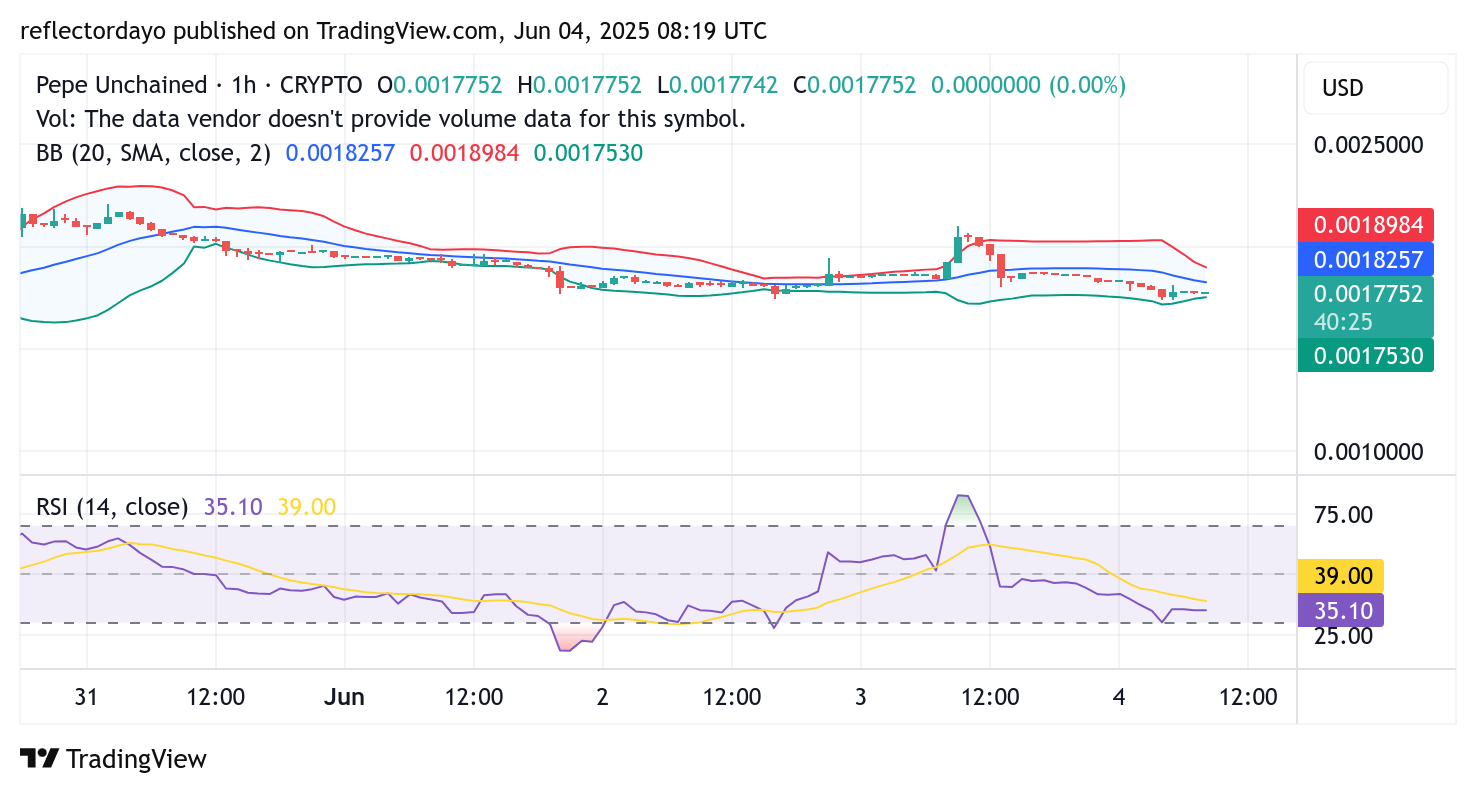
Task: Click the date label 4 on time axis
Action: click(1118, 697)
